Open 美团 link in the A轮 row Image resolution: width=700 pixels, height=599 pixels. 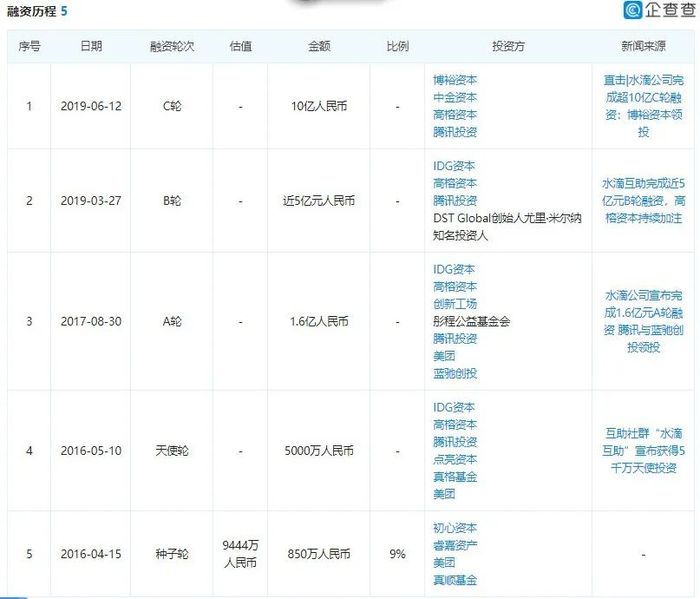click(x=444, y=357)
